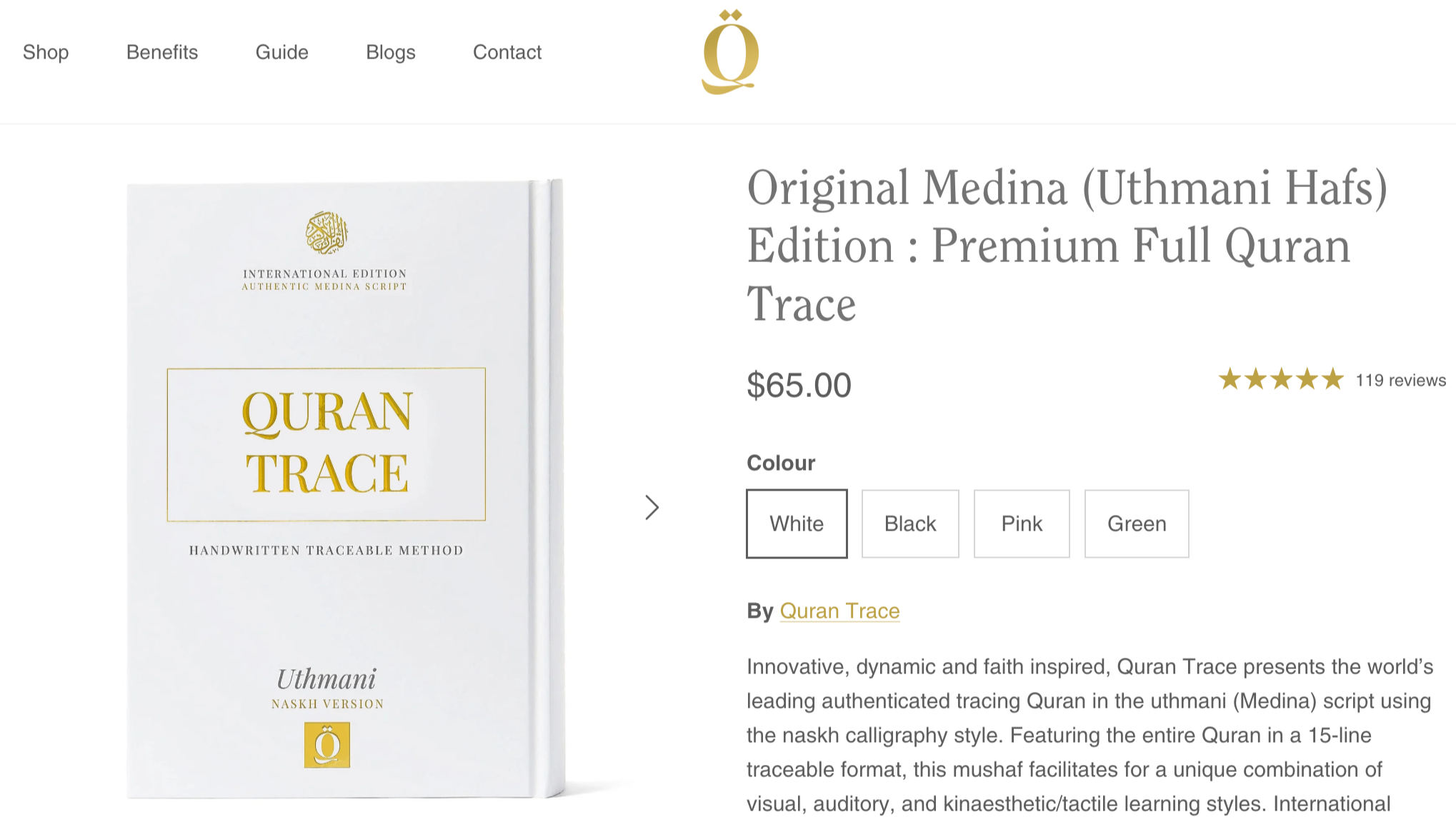1456x822 pixels.
Task: Open the Benefits menu item
Action: click(x=162, y=52)
